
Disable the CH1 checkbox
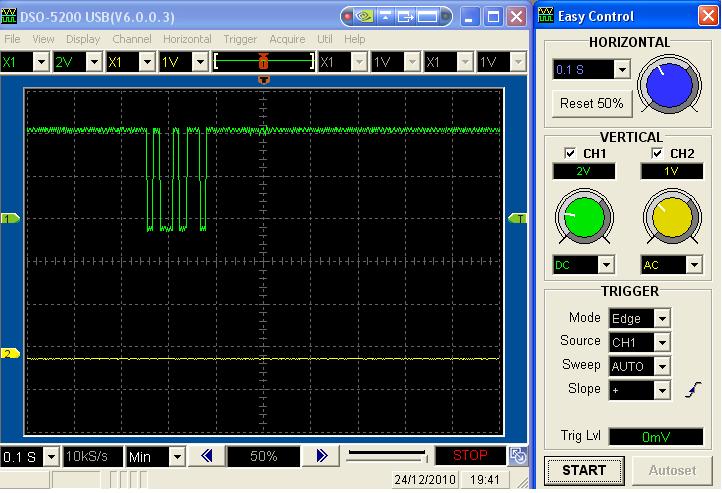(570, 153)
